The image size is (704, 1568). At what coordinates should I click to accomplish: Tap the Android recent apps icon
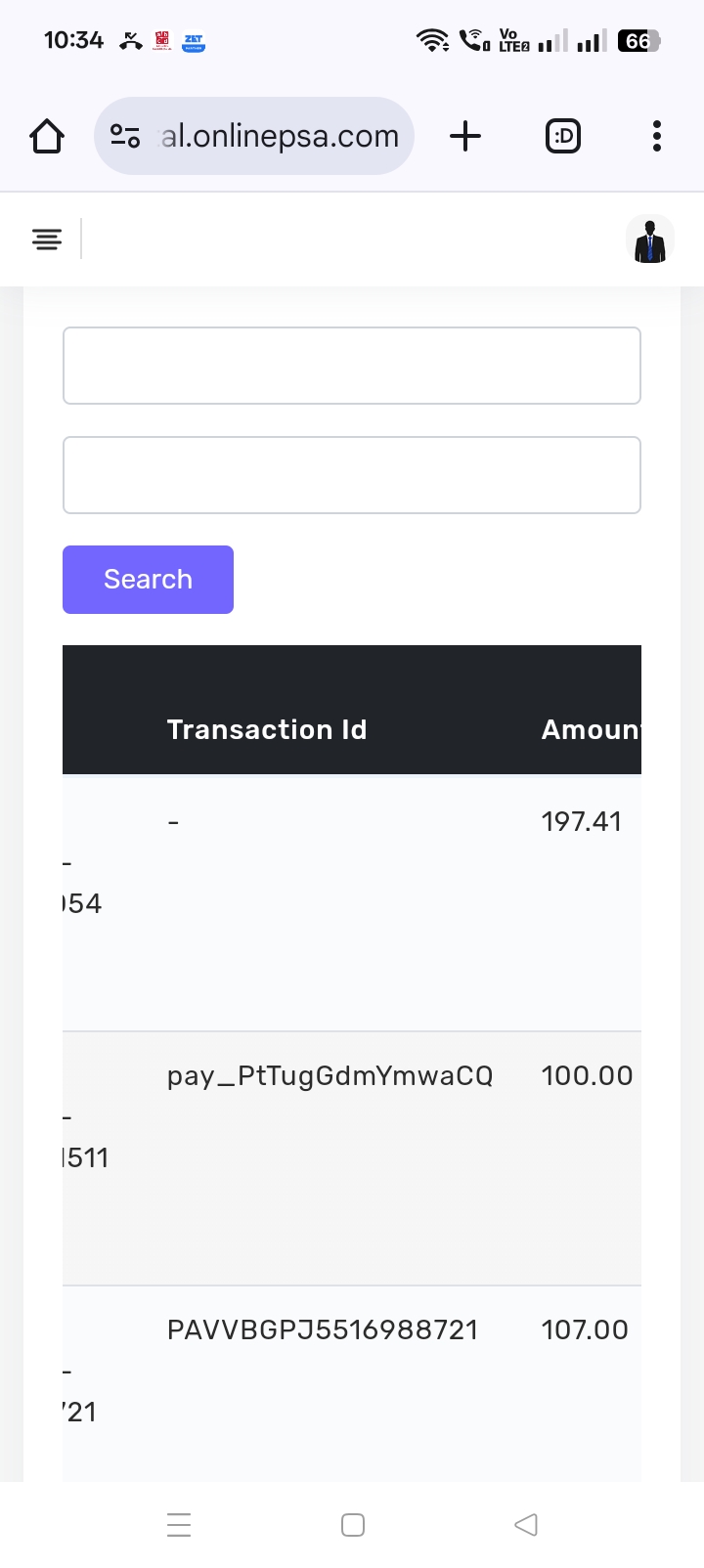(x=179, y=1525)
